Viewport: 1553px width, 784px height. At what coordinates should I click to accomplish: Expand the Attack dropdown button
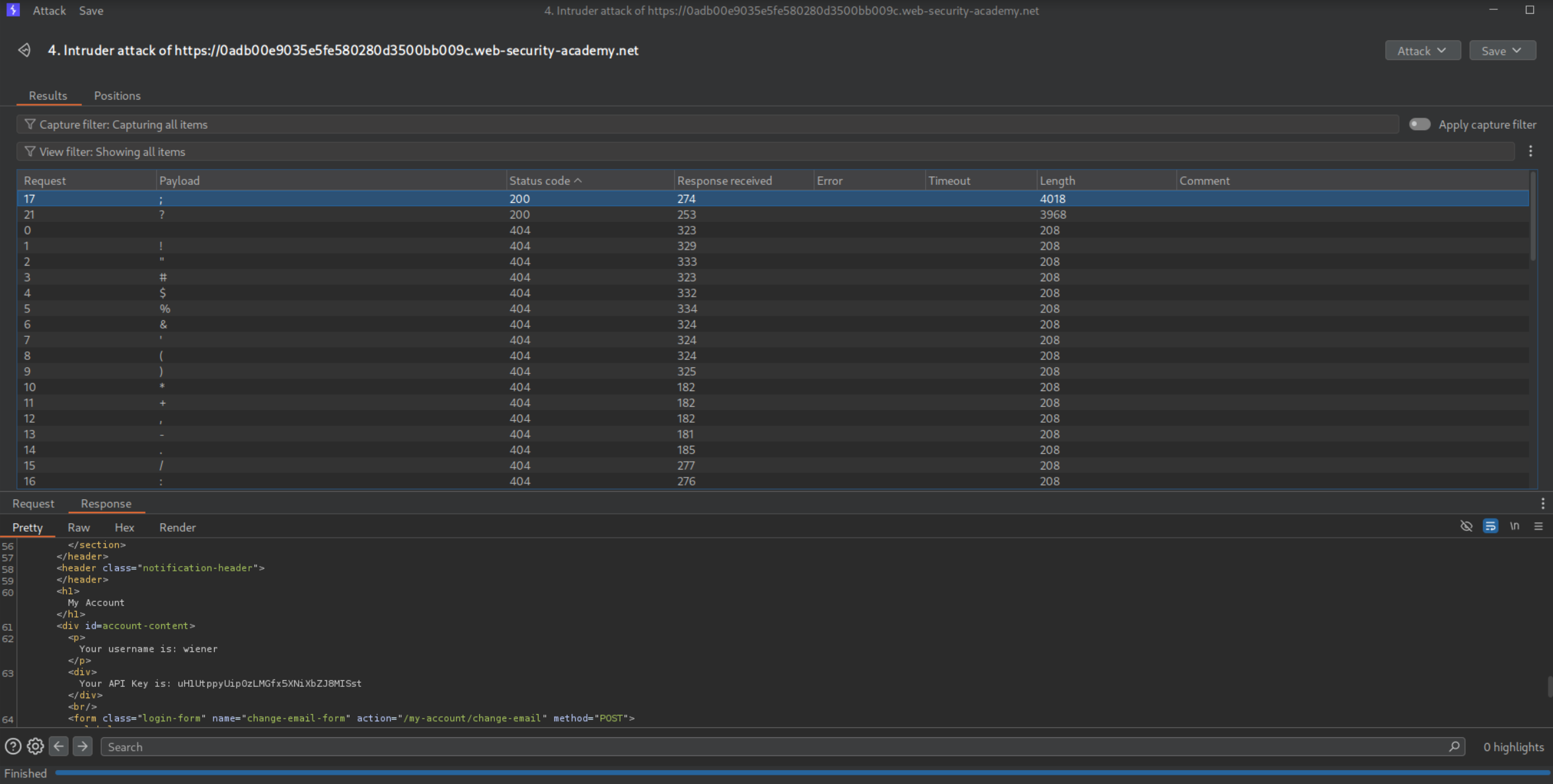(1422, 51)
